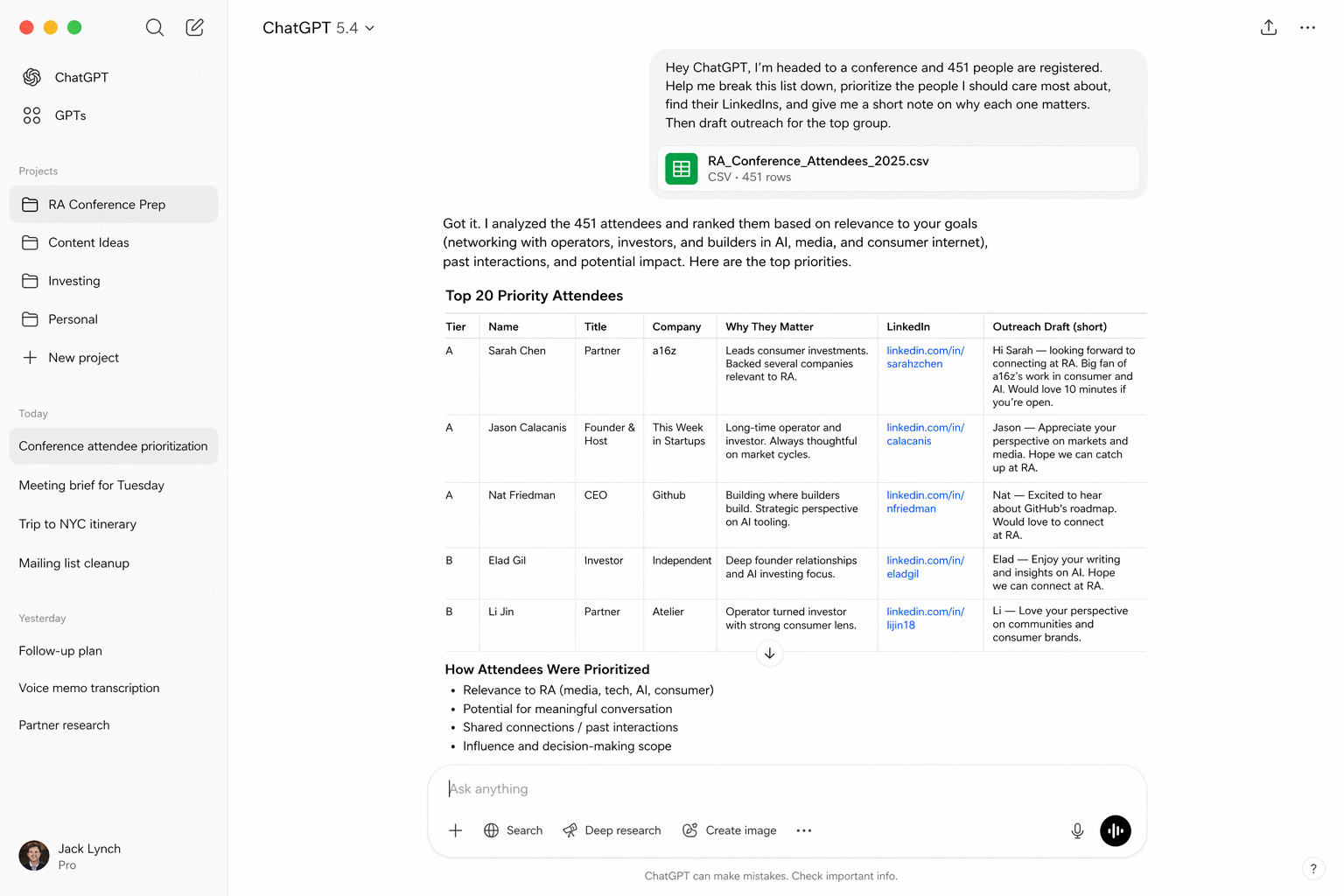
Task: Open RA_Conference_Attendees_2025.csv attachment
Action: tap(899, 169)
